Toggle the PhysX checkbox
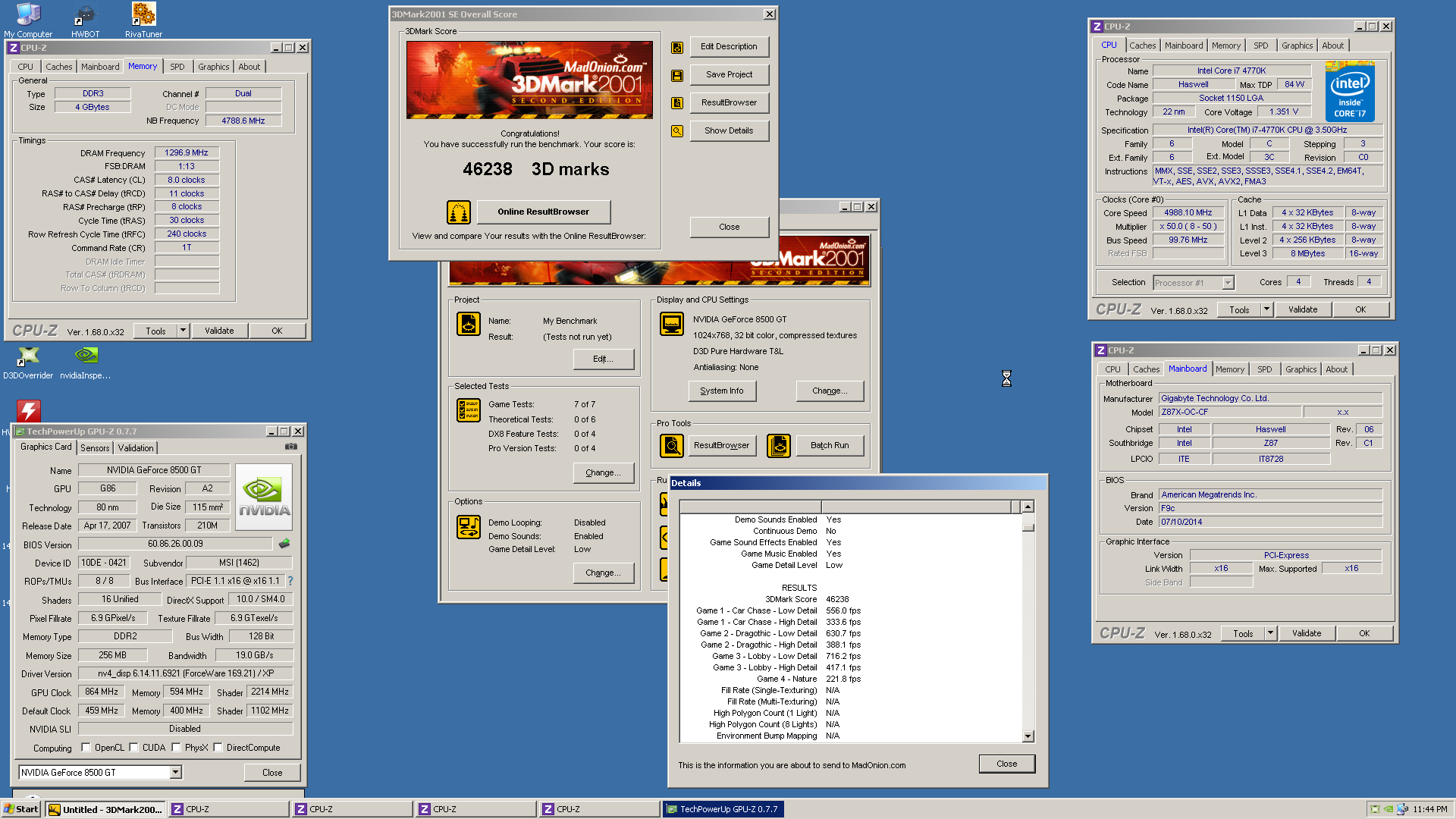The width and height of the screenshot is (1456, 819). (177, 748)
